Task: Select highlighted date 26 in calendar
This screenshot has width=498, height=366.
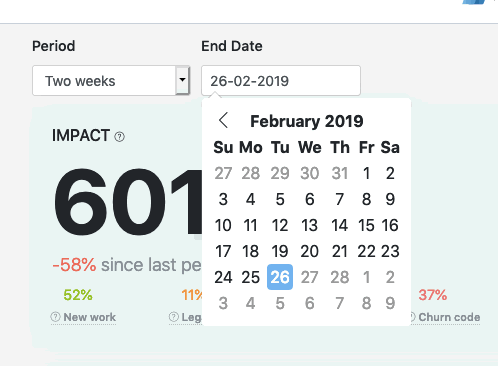Action: 280,277
